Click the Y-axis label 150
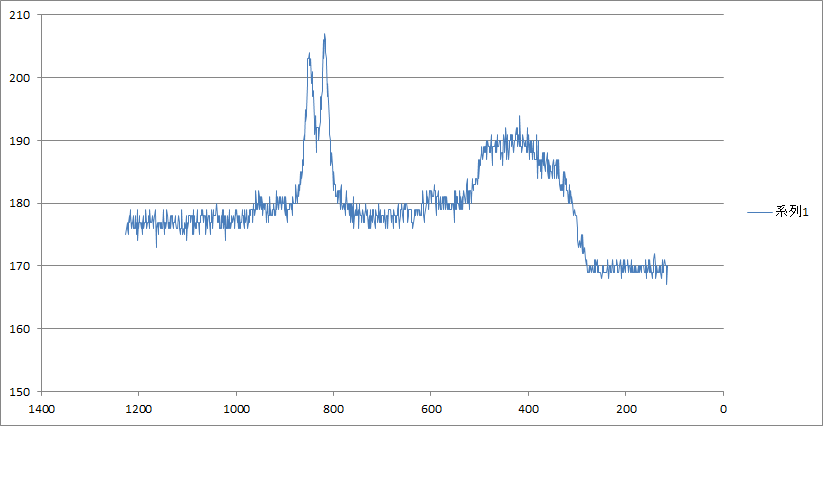The image size is (823, 480). (x=19, y=392)
